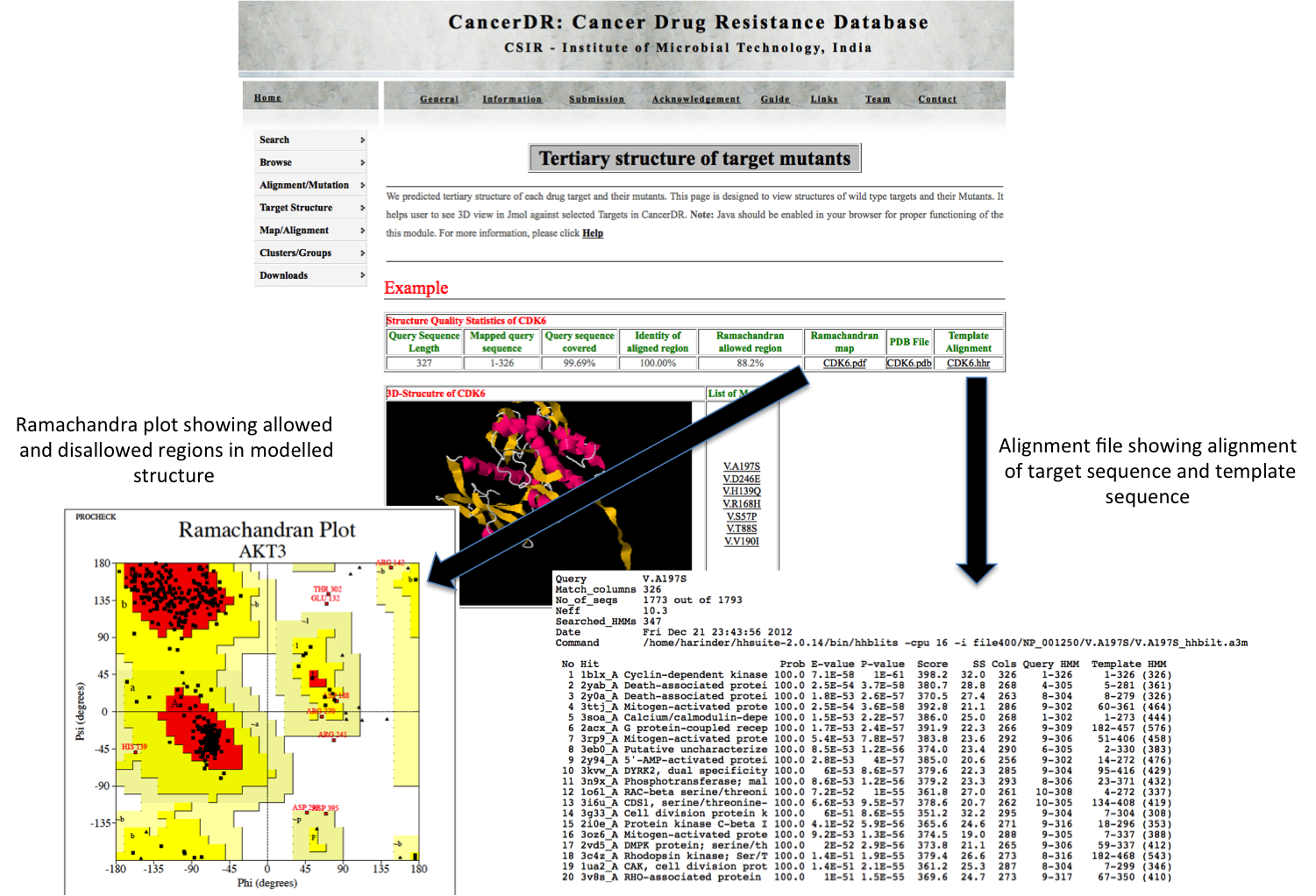Download the CDK6.pdb file
Image resolution: width=1316 pixels, height=896 pixels.
(909, 363)
